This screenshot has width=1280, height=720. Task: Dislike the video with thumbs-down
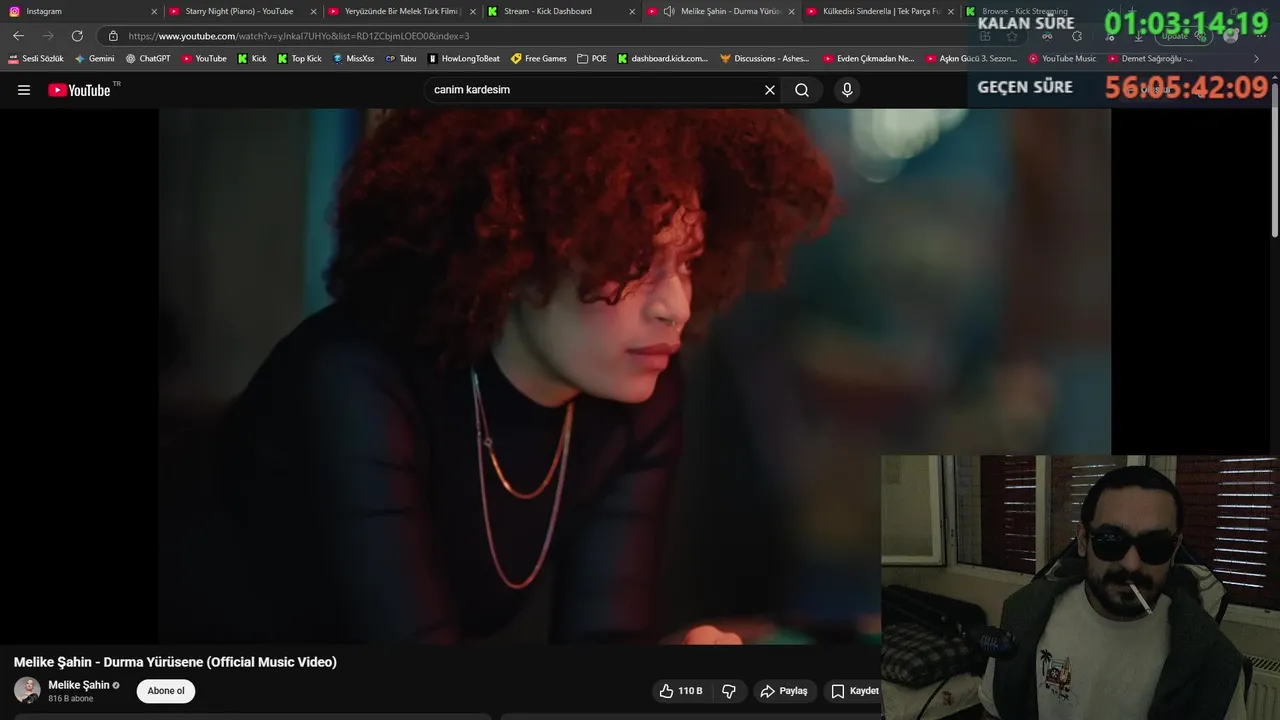(729, 691)
